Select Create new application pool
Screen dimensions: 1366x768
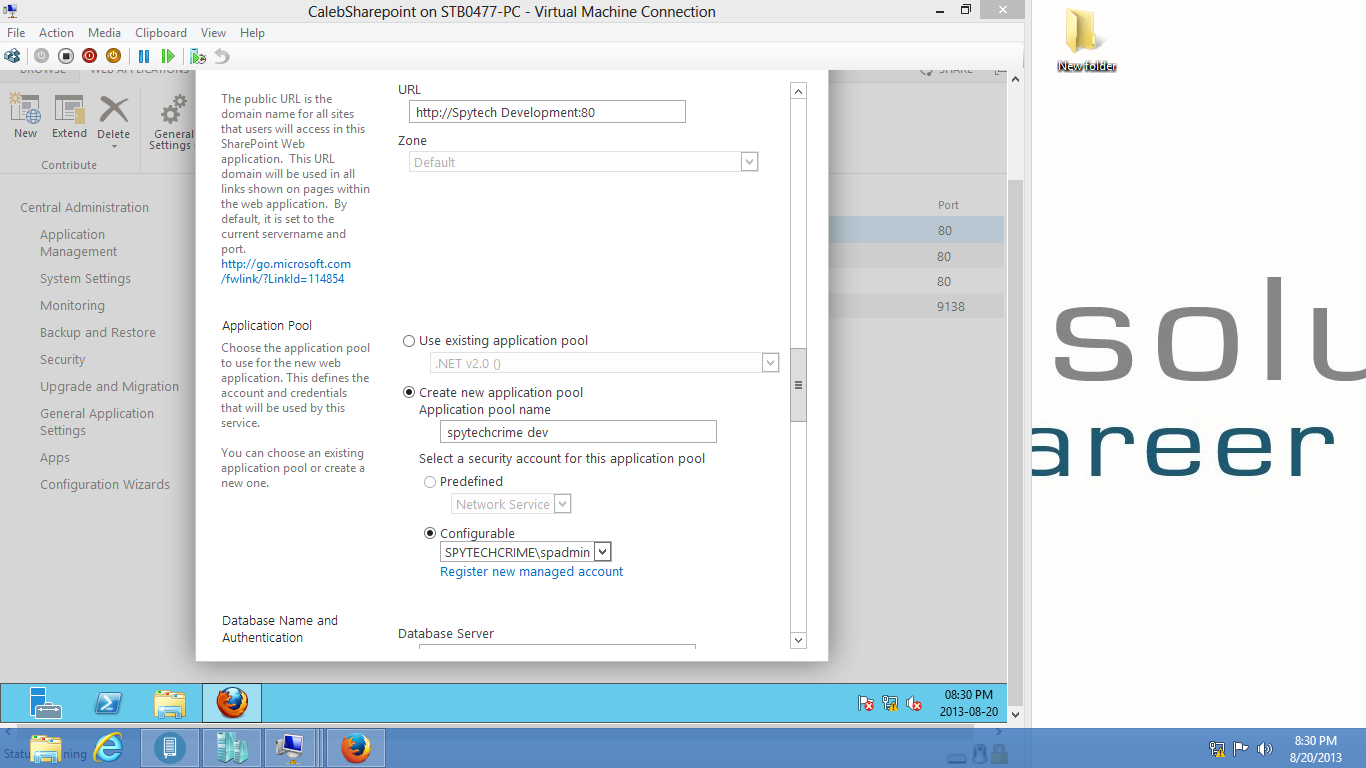click(x=409, y=393)
